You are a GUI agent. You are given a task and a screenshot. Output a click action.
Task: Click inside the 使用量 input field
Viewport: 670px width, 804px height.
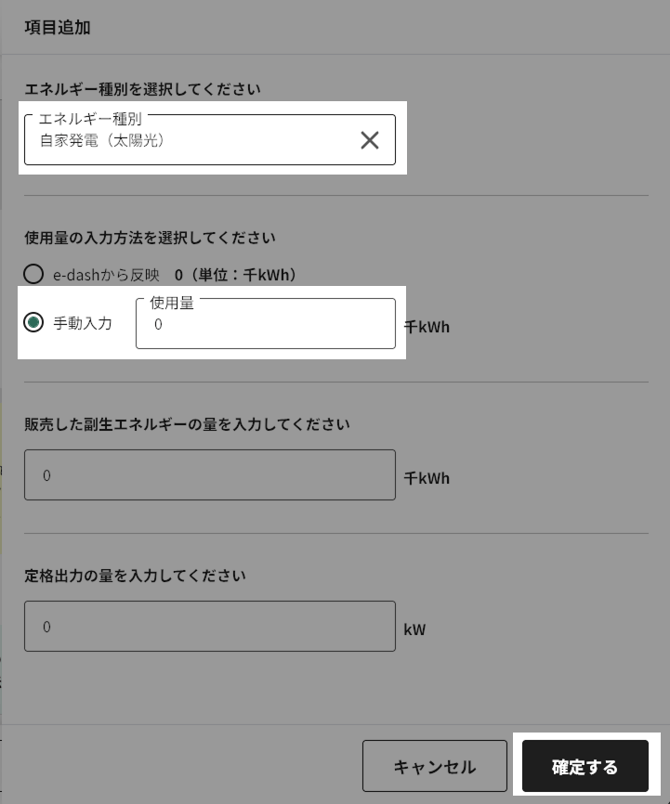[x=265, y=327]
